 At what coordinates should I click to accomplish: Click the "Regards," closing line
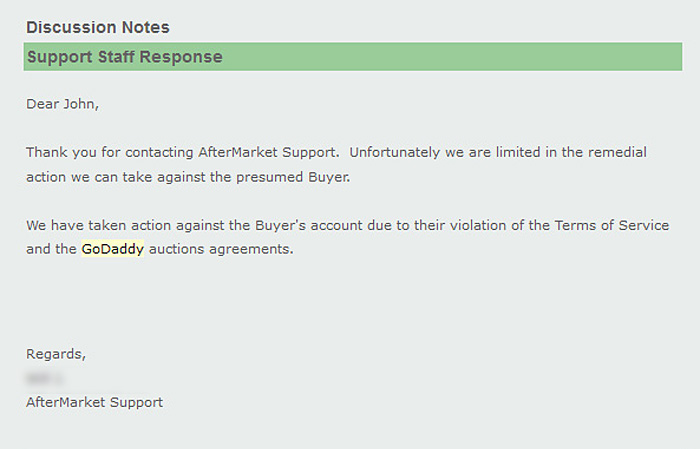click(x=56, y=354)
